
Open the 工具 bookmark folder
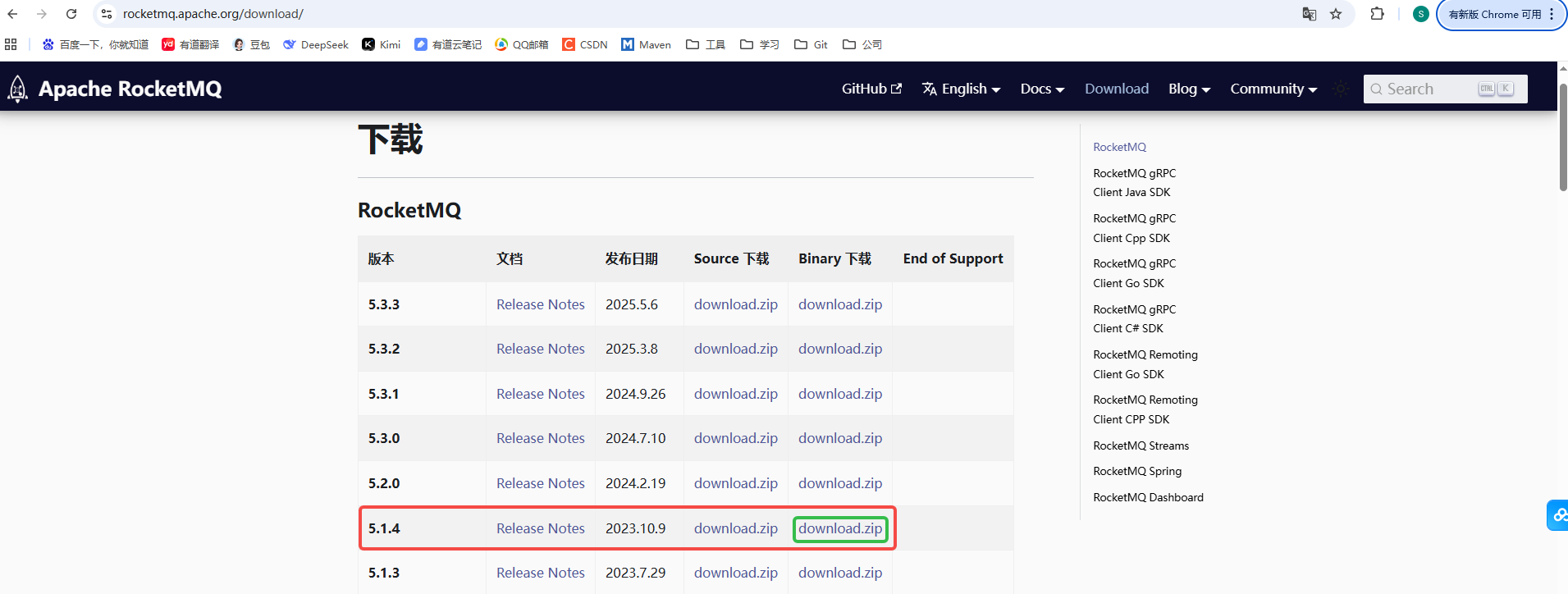click(x=706, y=44)
